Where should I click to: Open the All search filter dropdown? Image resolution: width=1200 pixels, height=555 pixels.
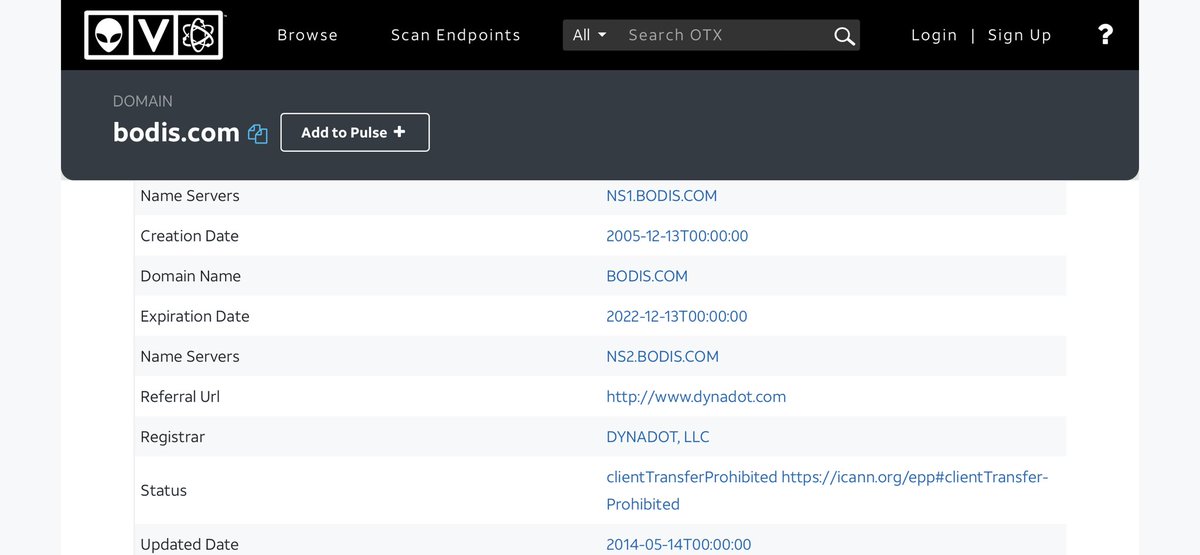click(x=589, y=35)
